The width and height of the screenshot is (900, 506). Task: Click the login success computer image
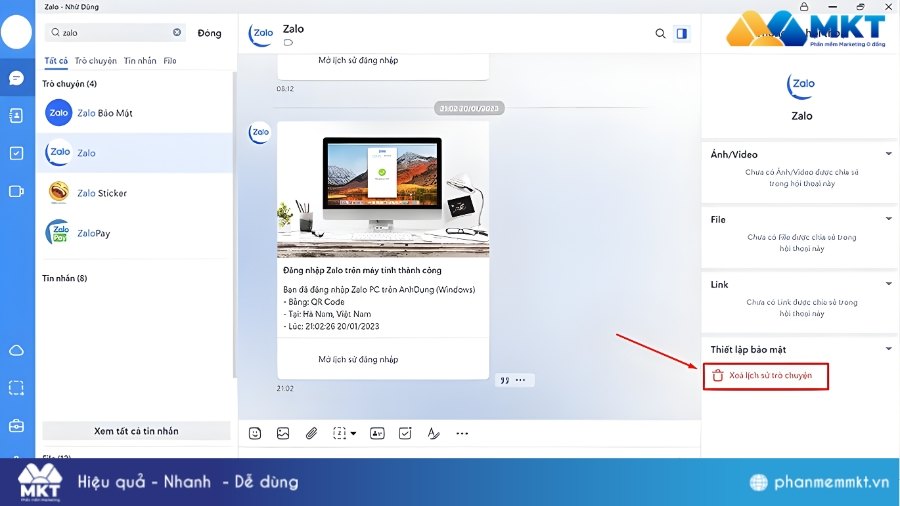[383, 189]
